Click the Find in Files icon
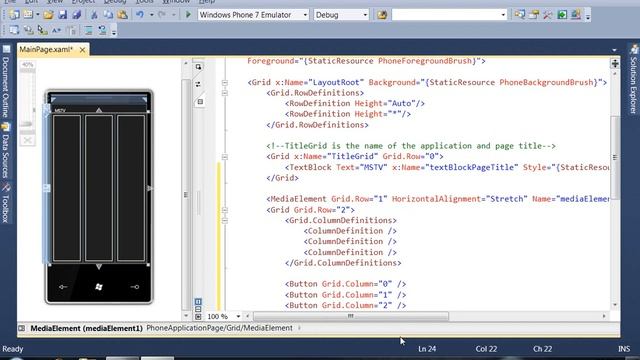The image size is (640, 360). pos(382,15)
